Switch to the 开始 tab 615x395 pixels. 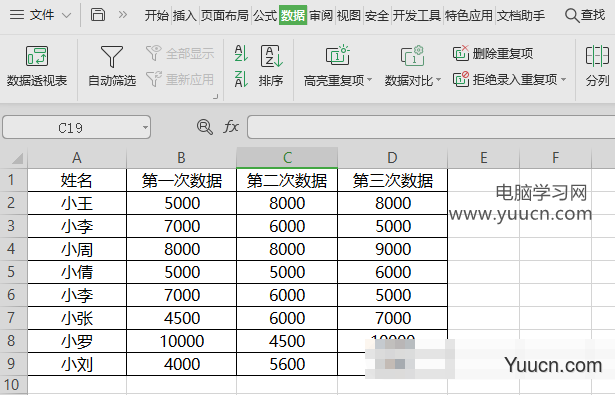156,16
